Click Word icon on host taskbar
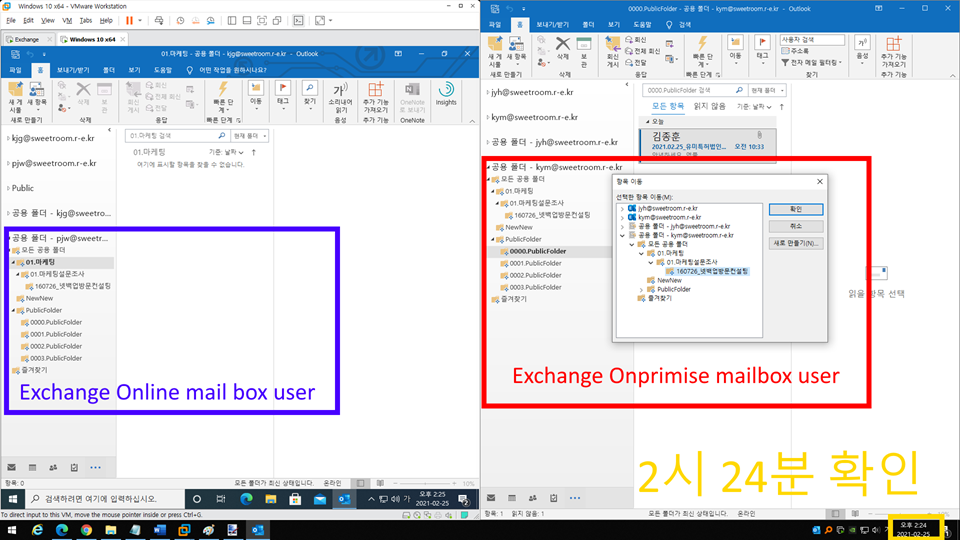Image resolution: width=960 pixels, height=540 pixels. click(x=160, y=530)
